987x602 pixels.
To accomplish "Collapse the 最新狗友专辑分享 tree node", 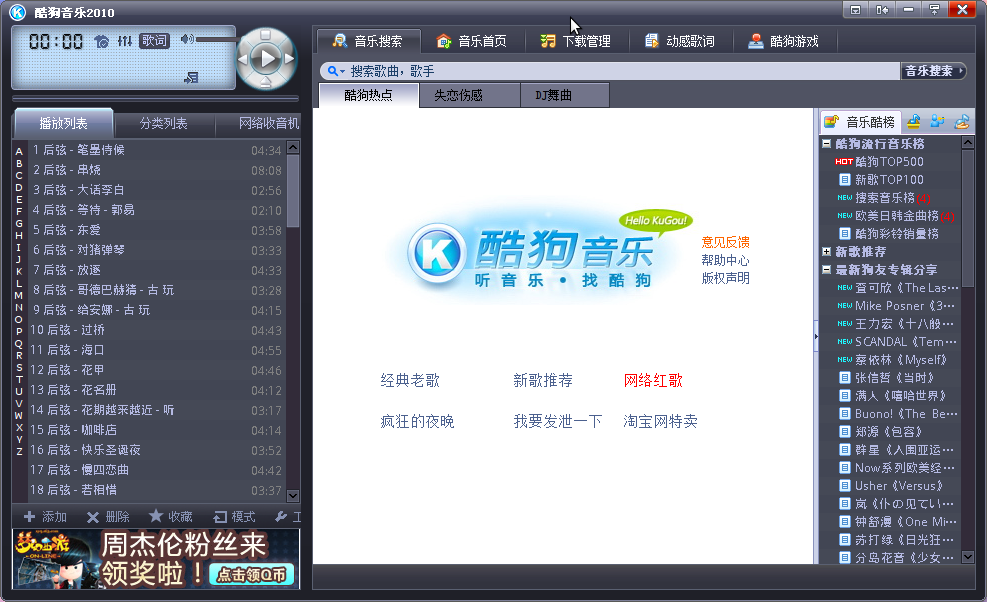I will tap(826, 270).
